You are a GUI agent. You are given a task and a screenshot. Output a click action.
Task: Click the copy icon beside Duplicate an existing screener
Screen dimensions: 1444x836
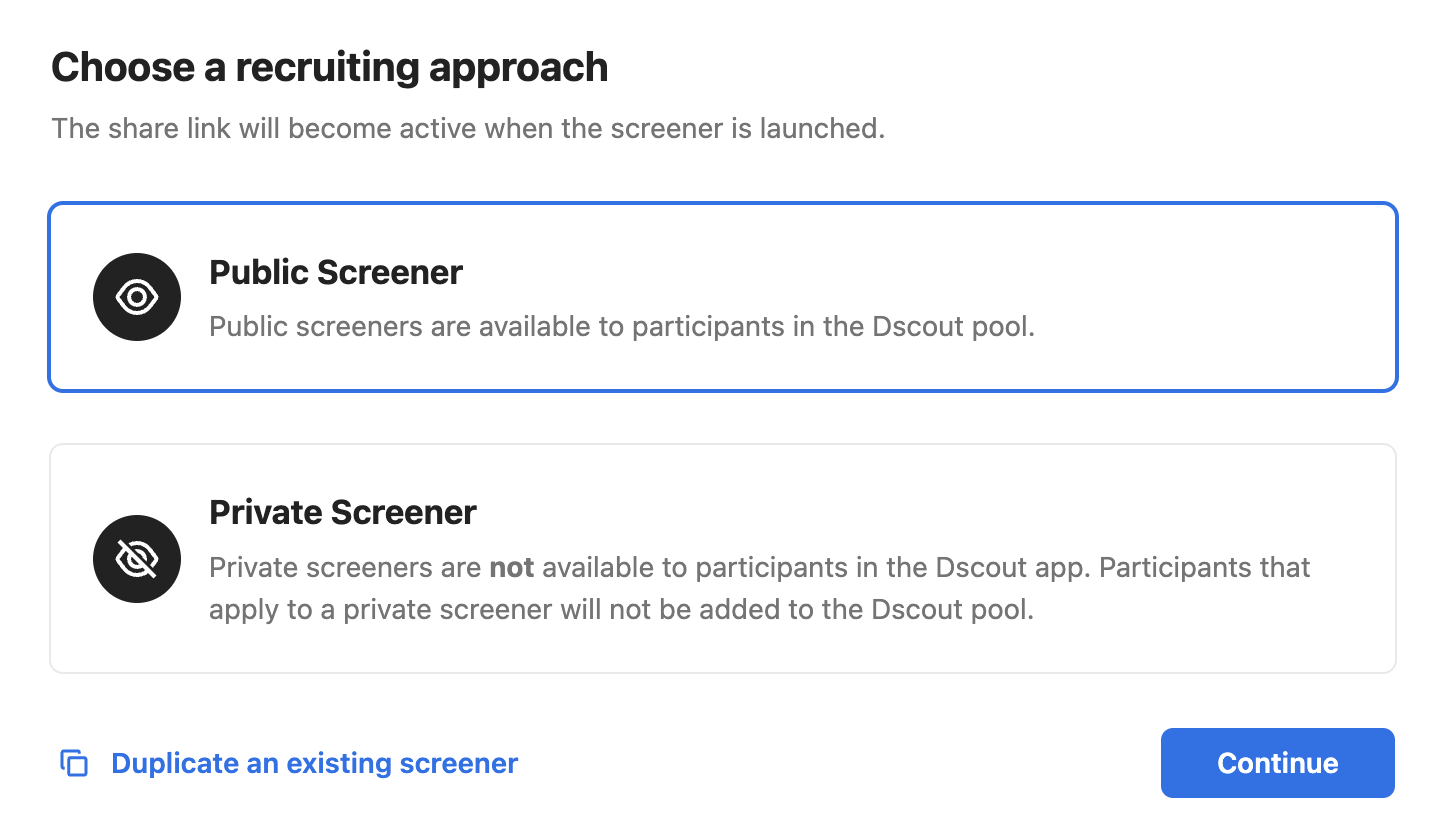point(75,763)
